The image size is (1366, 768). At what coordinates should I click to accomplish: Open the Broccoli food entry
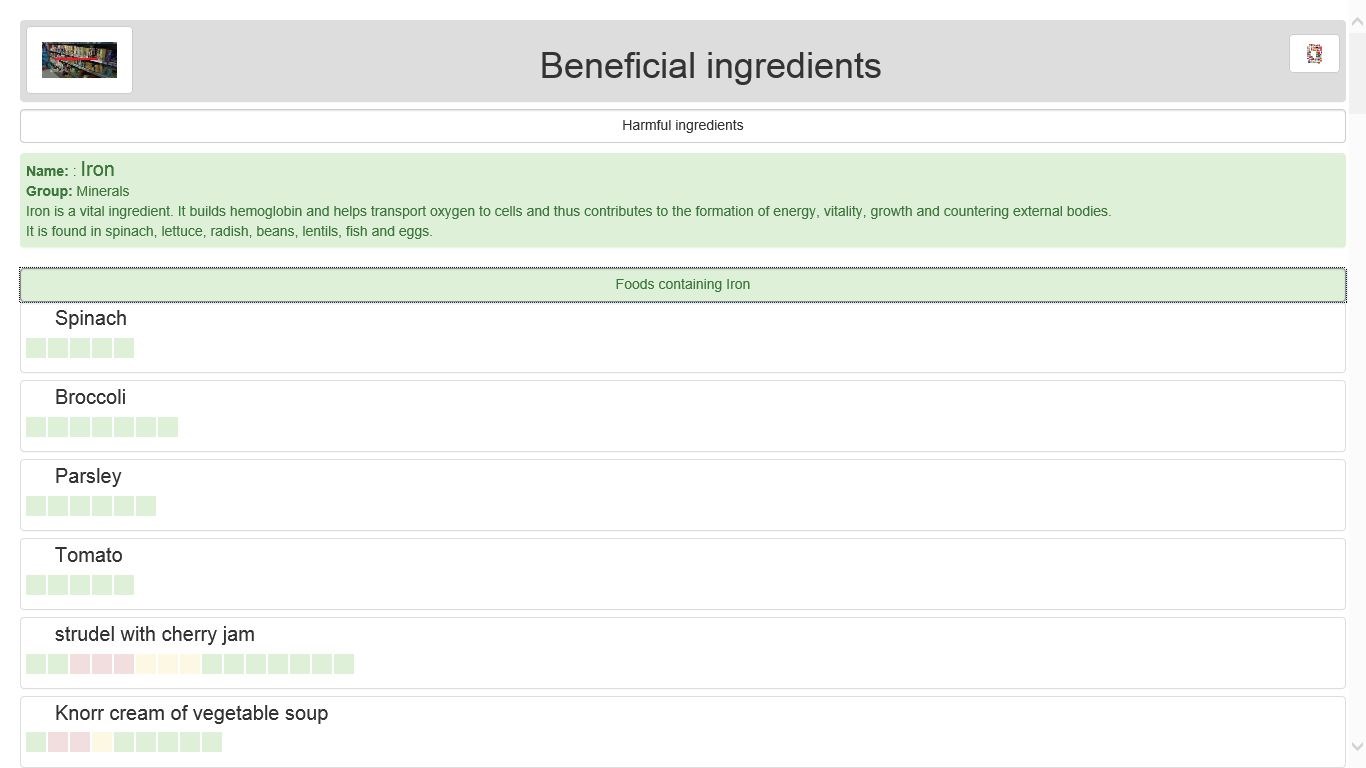point(90,398)
